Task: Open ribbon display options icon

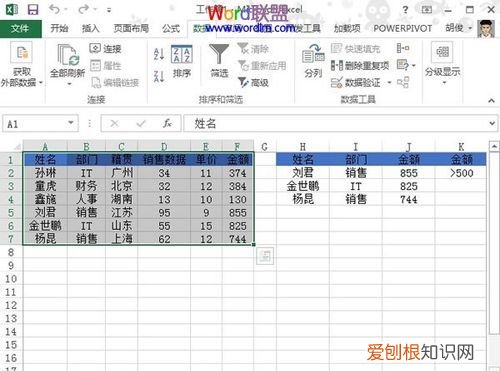Action: [427, 10]
